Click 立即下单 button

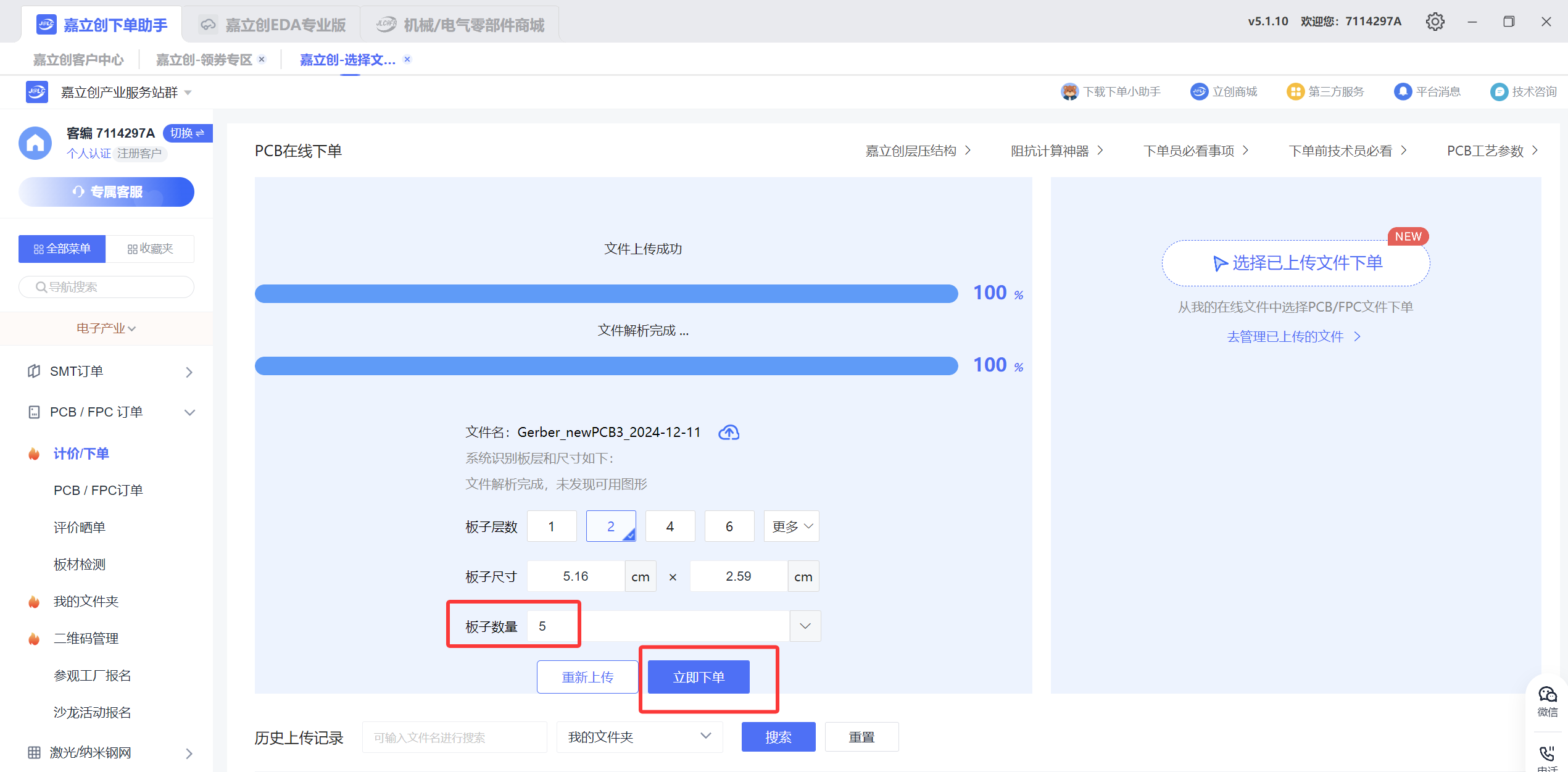(x=699, y=677)
